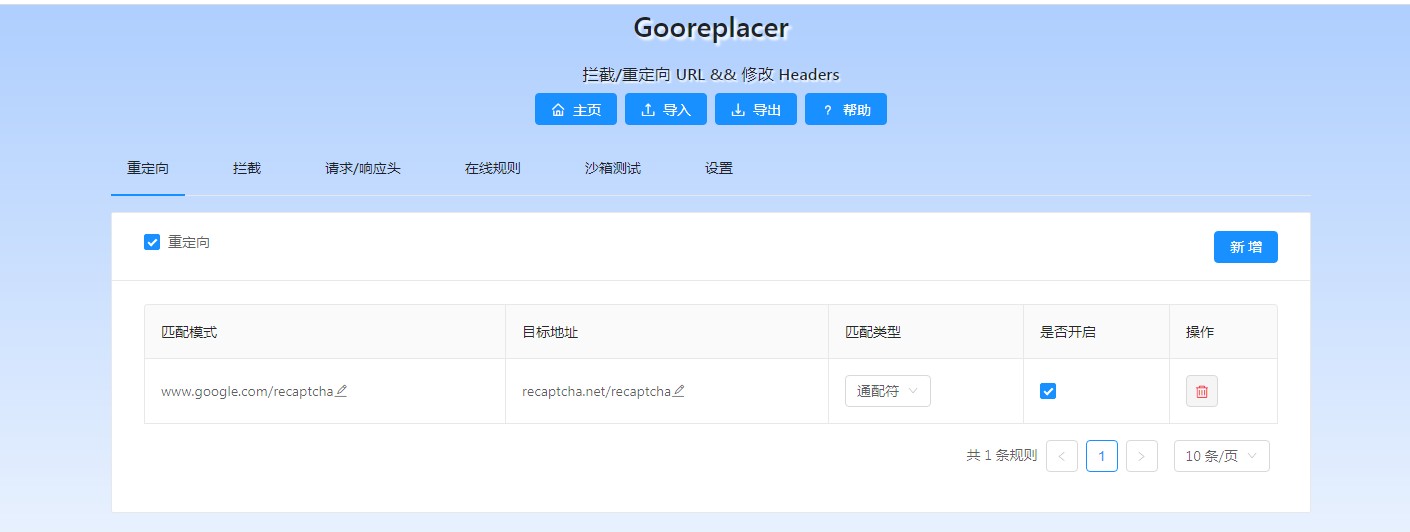This screenshot has width=1410, height=532.
Task: Edit recaptcha.net/recaptcha target via pencil icon
Action: pyautogui.click(x=679, y=391)
